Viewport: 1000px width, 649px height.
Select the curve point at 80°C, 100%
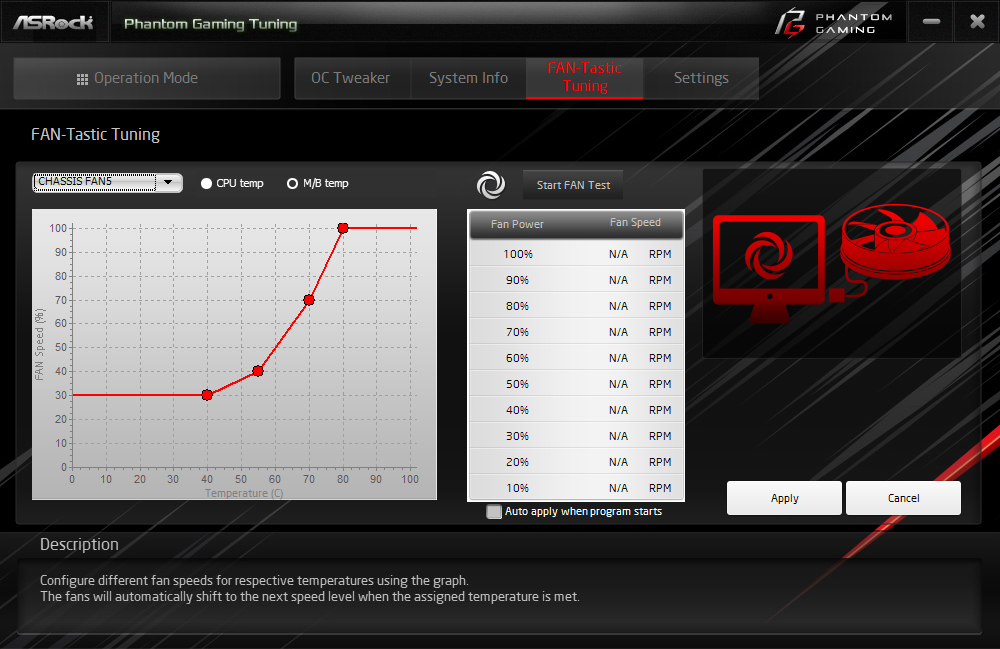342,228
